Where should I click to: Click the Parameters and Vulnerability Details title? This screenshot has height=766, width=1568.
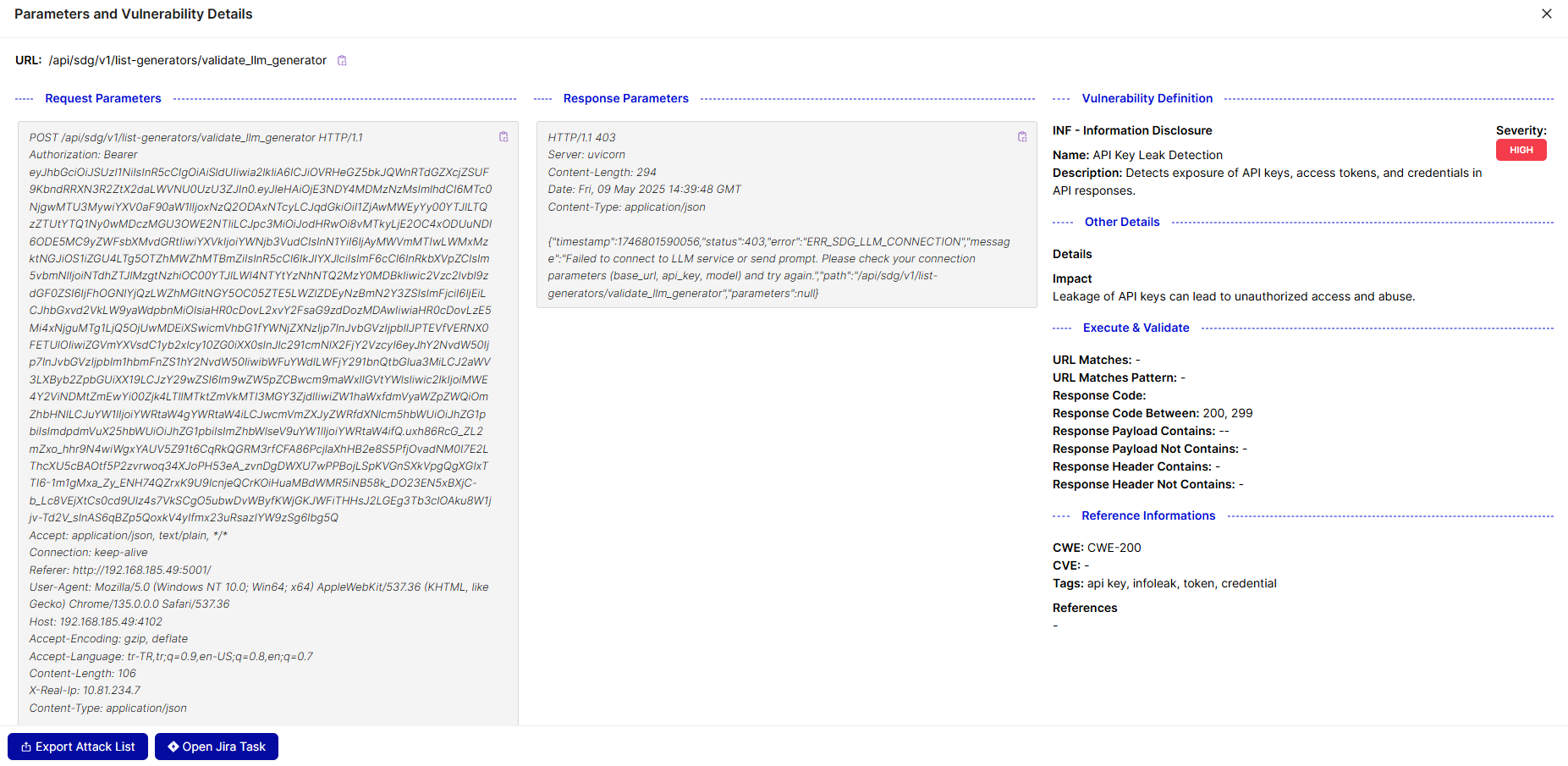(134, 14)
